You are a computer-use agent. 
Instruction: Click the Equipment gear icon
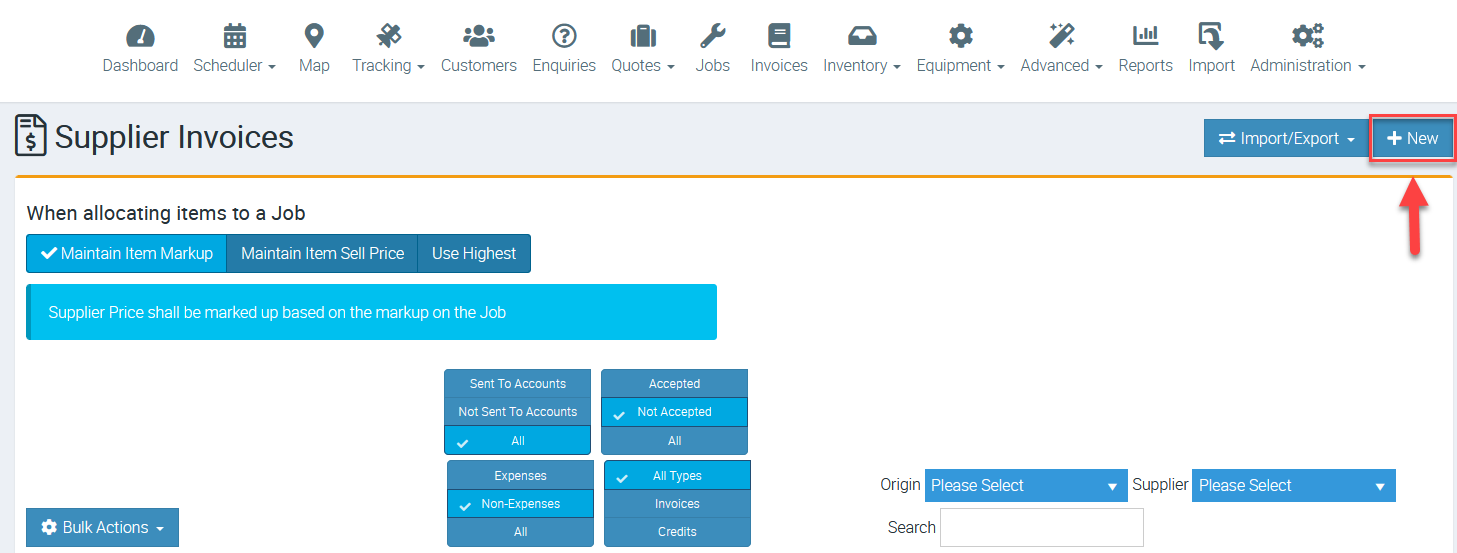tap(960, 36)
